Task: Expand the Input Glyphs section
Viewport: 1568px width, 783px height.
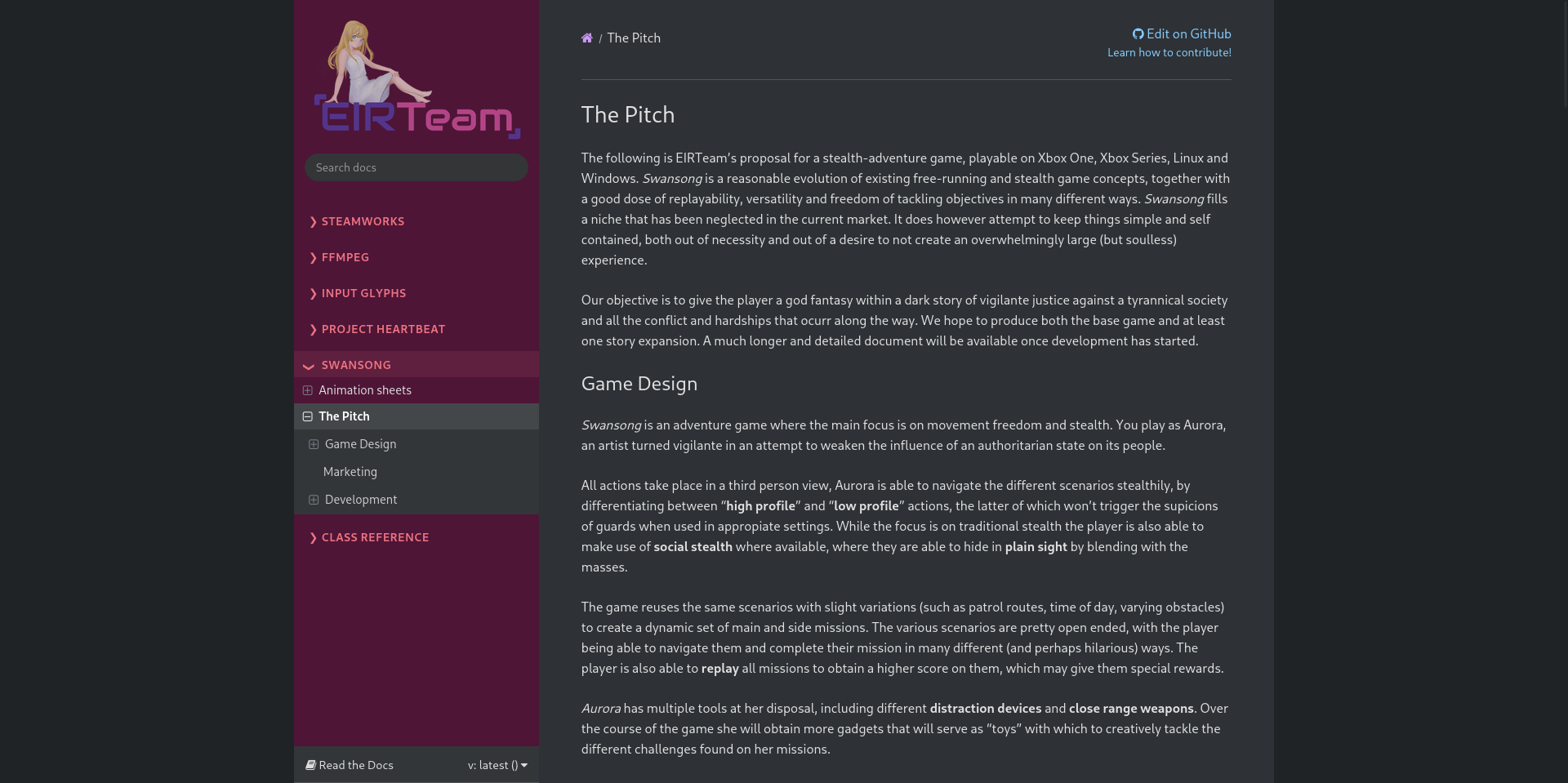Action: [x=363, y=293]
